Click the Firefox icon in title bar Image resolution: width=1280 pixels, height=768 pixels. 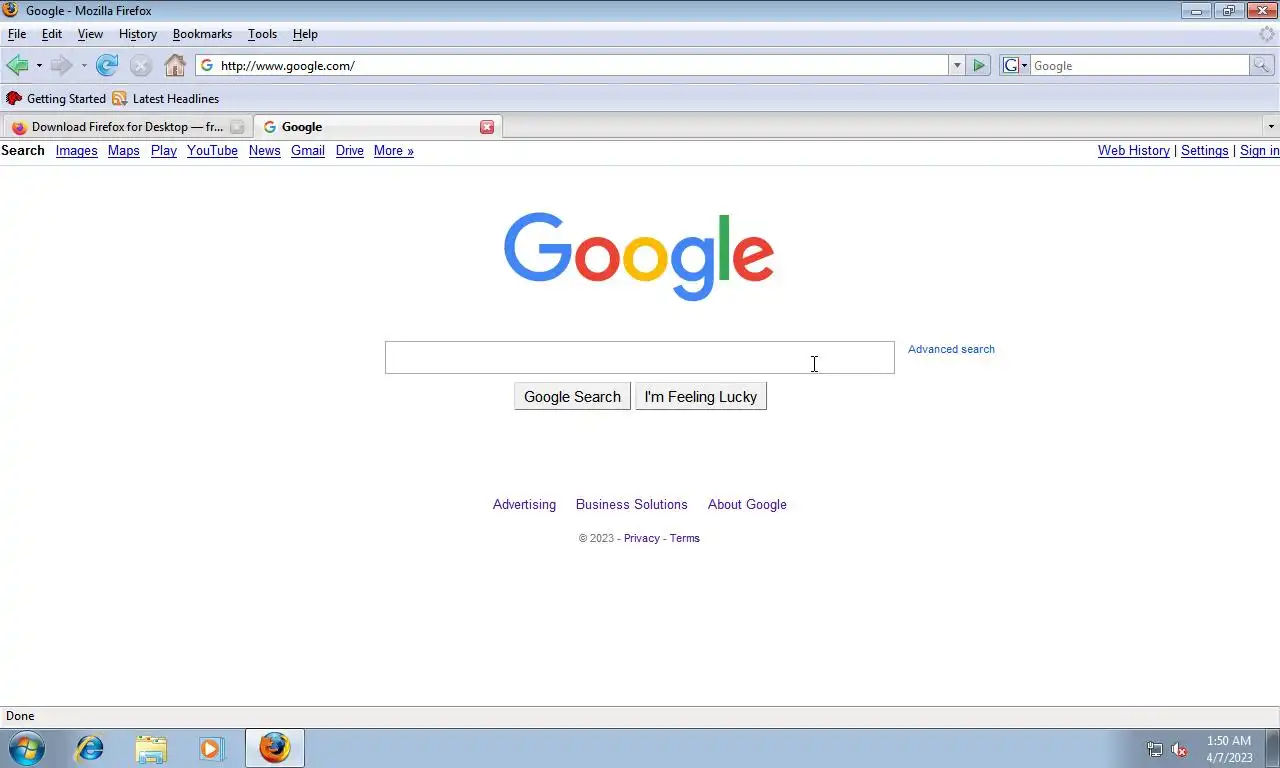(11, 11)
